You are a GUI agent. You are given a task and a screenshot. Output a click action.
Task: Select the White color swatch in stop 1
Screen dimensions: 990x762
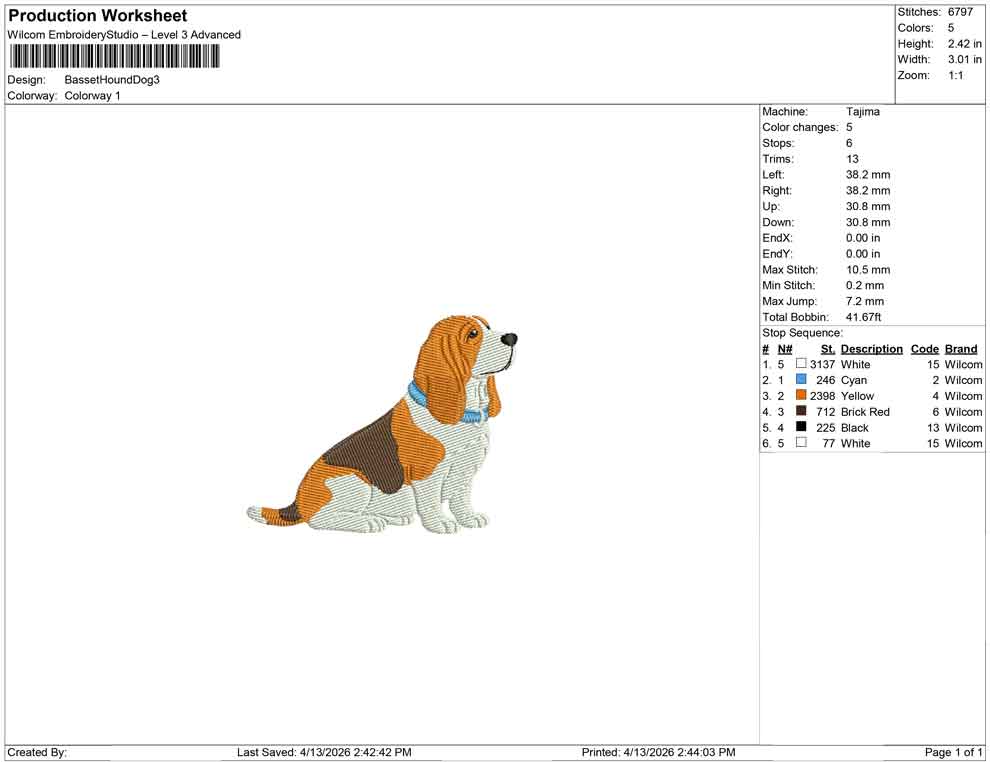[800, 364]
